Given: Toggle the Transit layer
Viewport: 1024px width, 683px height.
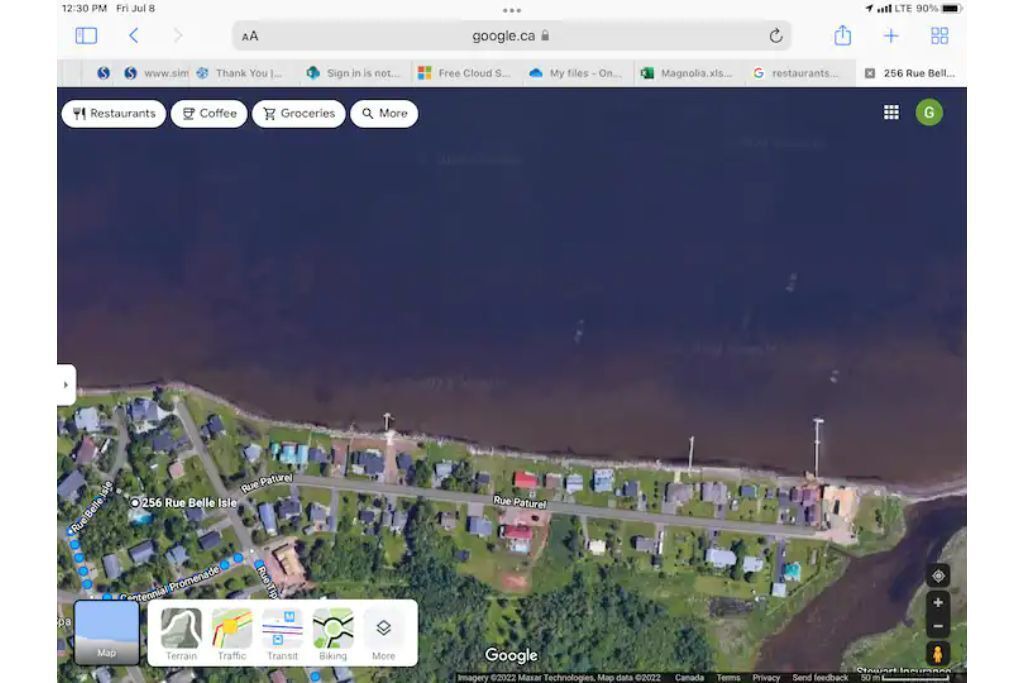Looking at the screenshot, I should tap(282, 634).
